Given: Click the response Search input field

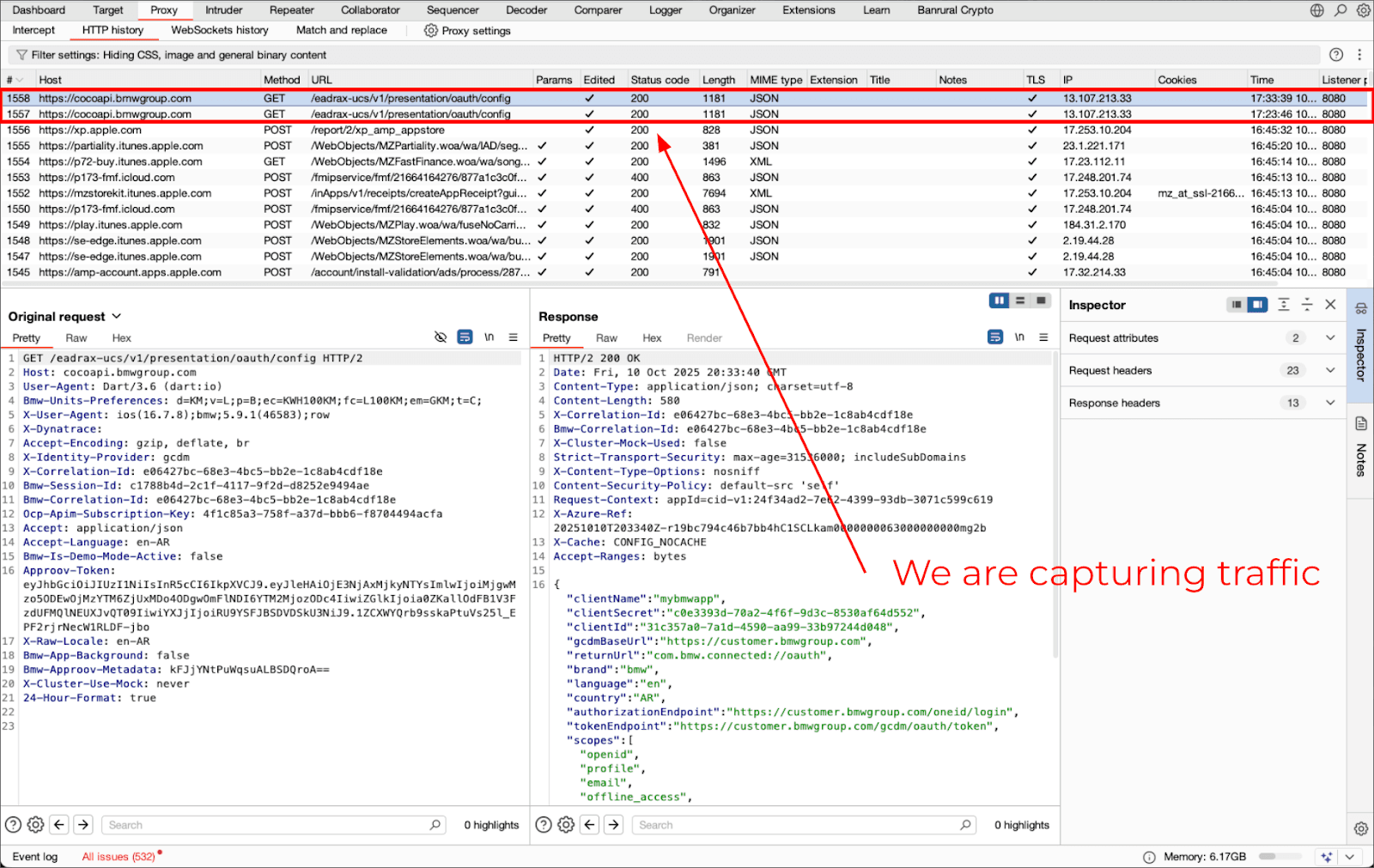Looking at the screenshot, I should click(799, 824).
